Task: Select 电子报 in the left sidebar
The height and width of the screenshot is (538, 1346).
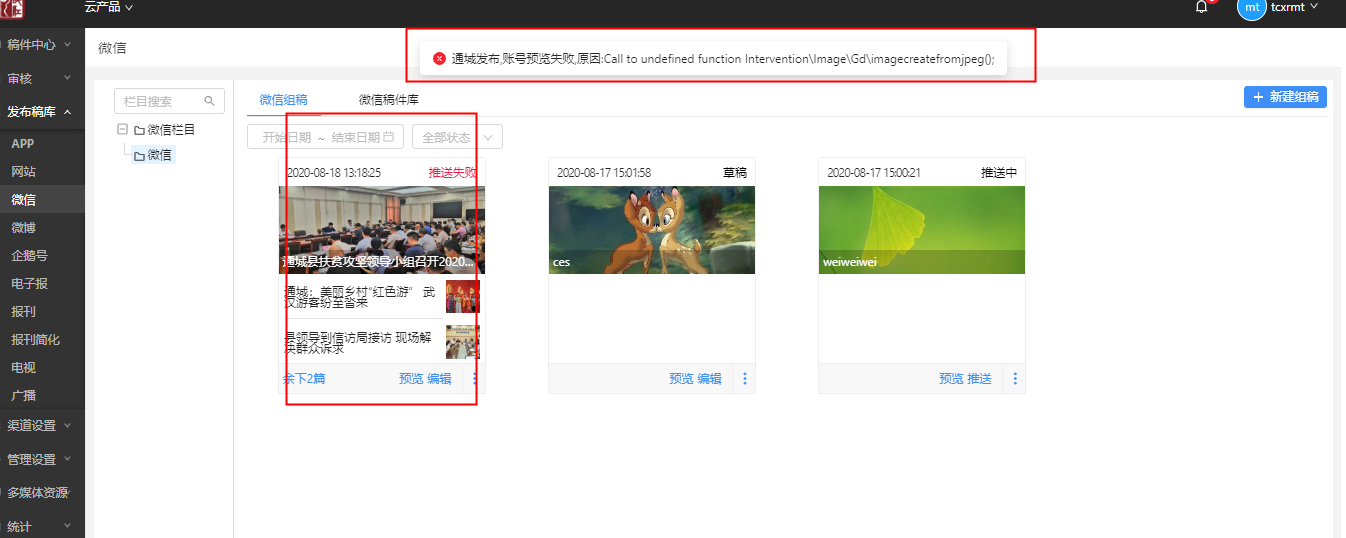Action: pos(29,284)
